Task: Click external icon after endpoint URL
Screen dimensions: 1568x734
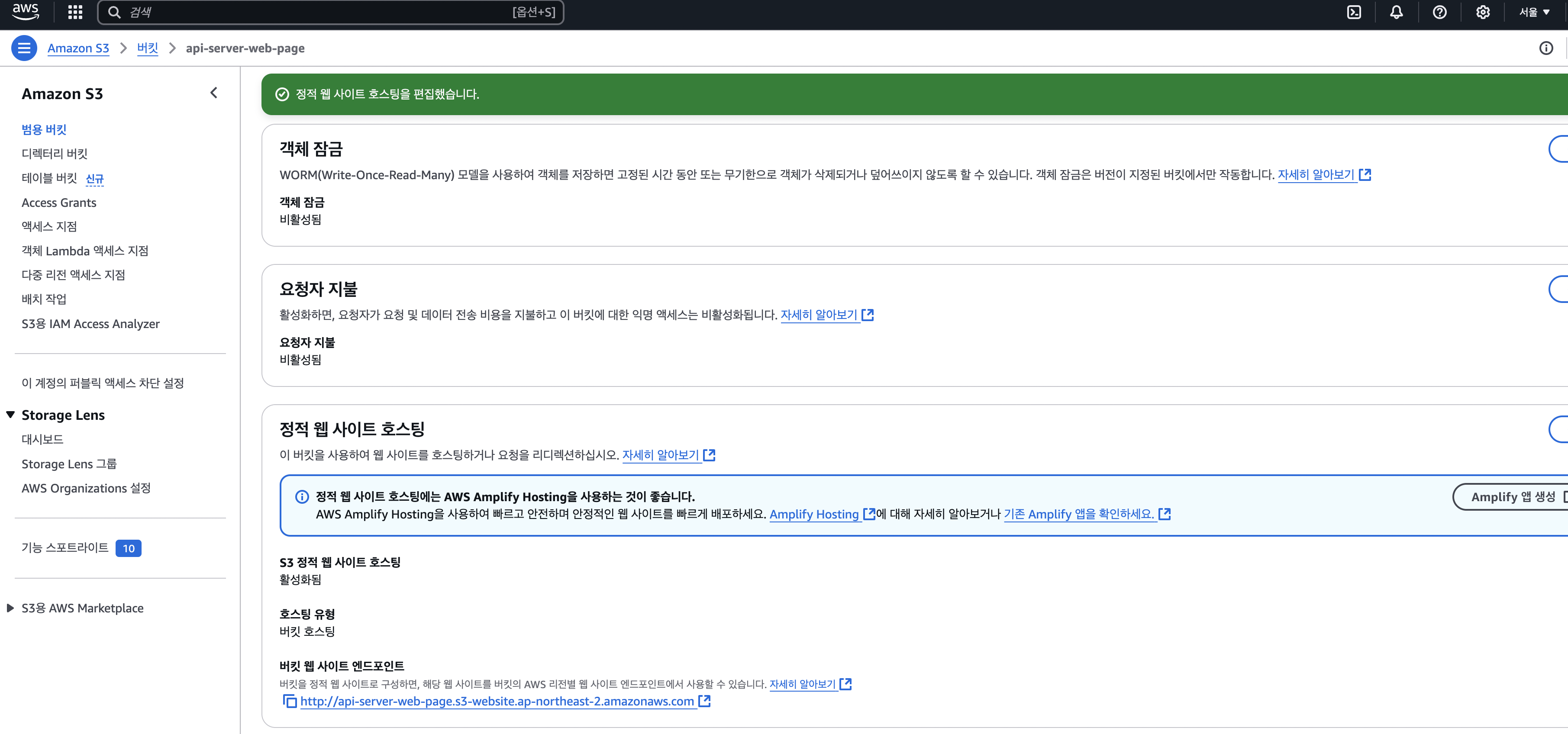Action: point(704,701)
